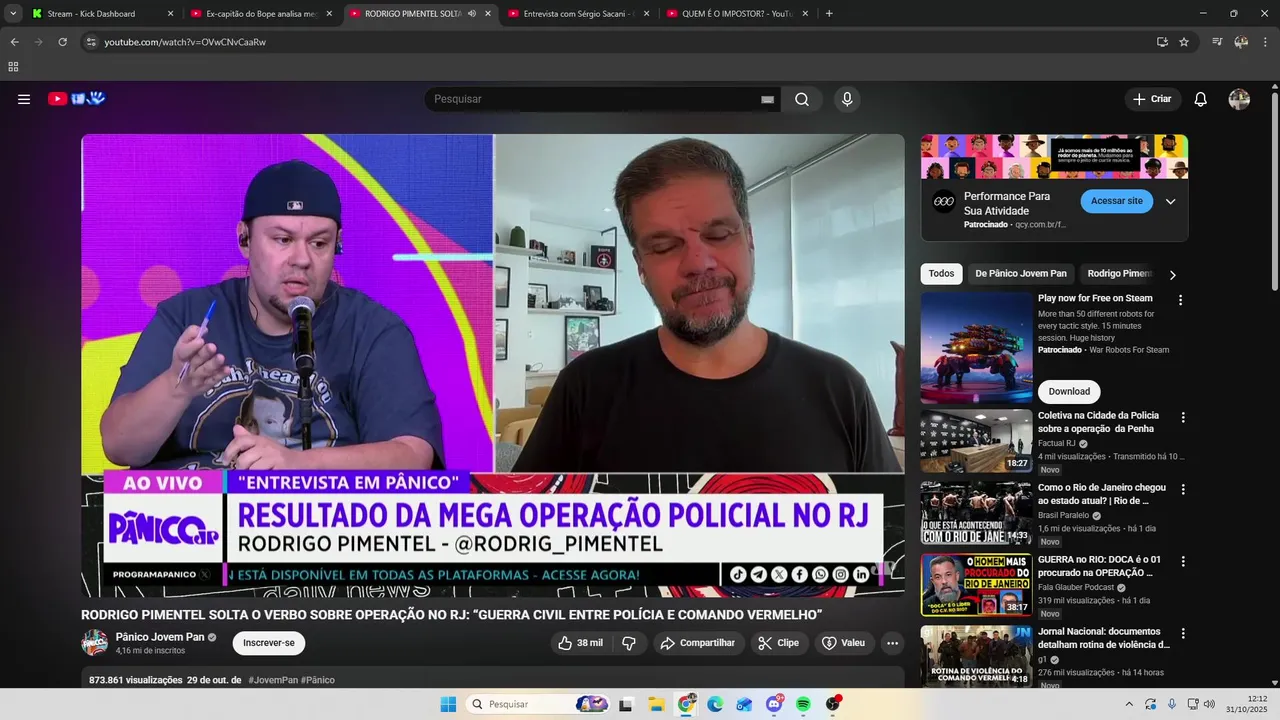Filter by Rodrigo Pimentel chip
This screenshot has width=1280, height=720.
coord(1120,274)
